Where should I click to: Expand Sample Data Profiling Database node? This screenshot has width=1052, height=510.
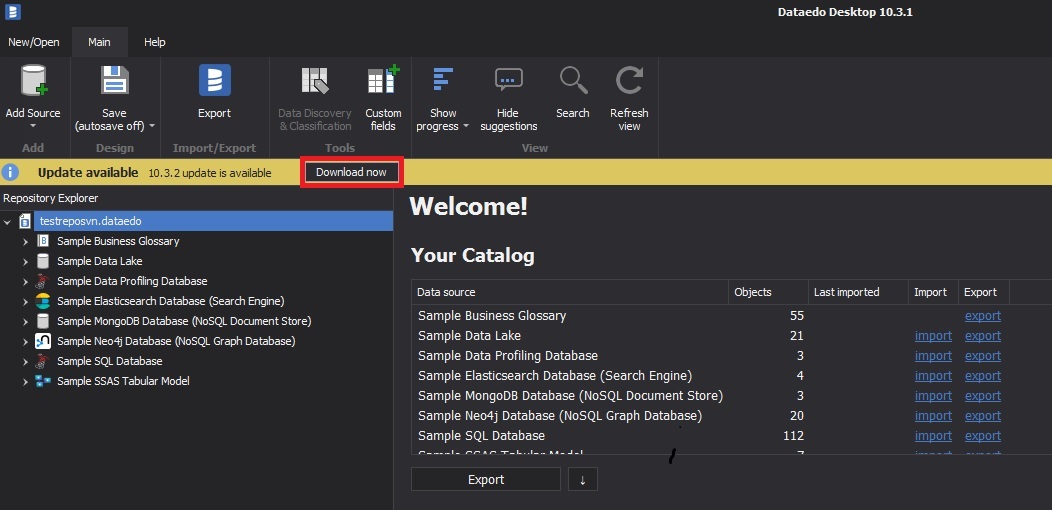25,281
